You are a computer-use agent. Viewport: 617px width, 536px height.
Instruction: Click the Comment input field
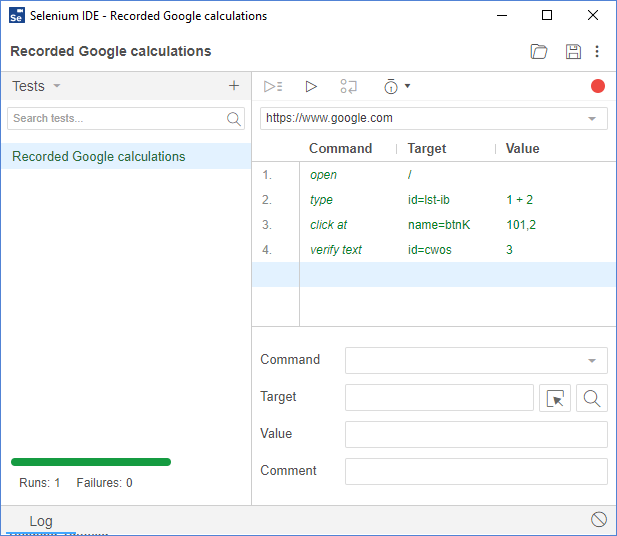(x=476, y=471)
